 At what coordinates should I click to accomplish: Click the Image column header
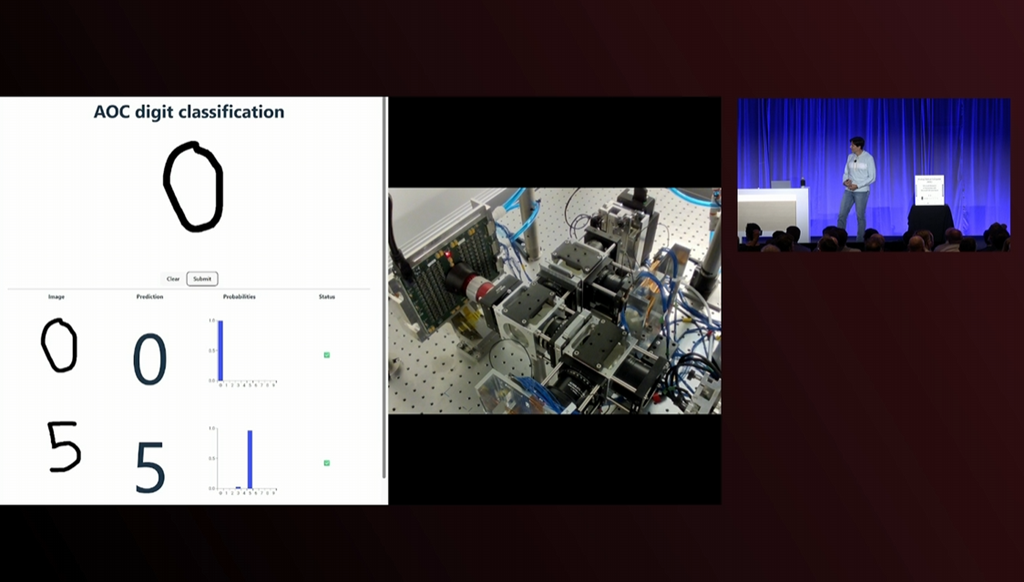pos(56,297)
